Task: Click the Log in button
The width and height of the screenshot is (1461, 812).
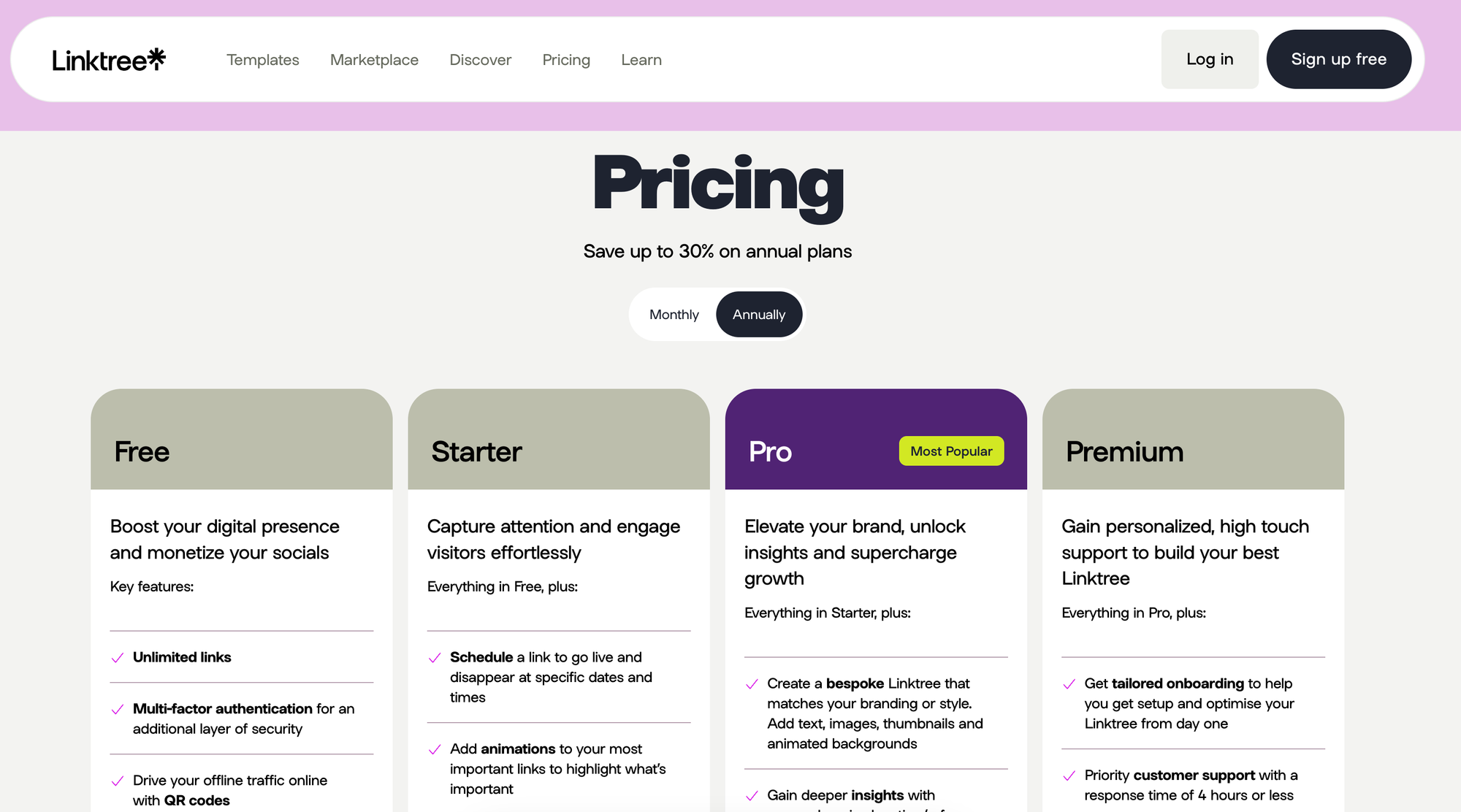Action: coord(1209,59)
